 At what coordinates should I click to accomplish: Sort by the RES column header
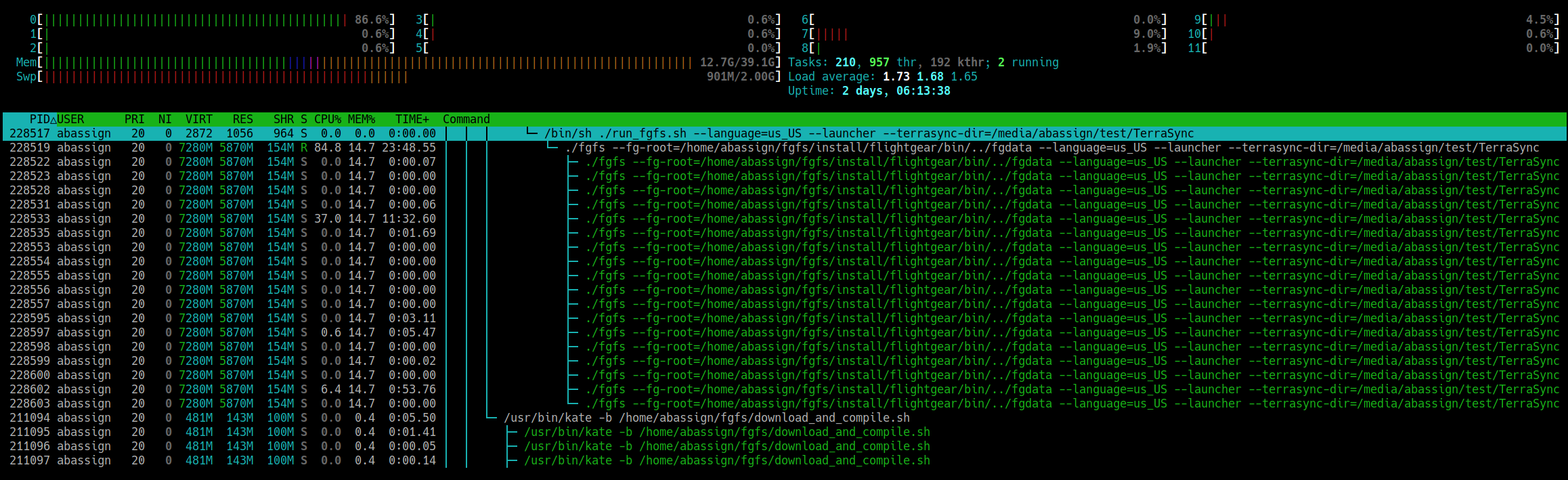pyautogui.click(x=243, y=119)
